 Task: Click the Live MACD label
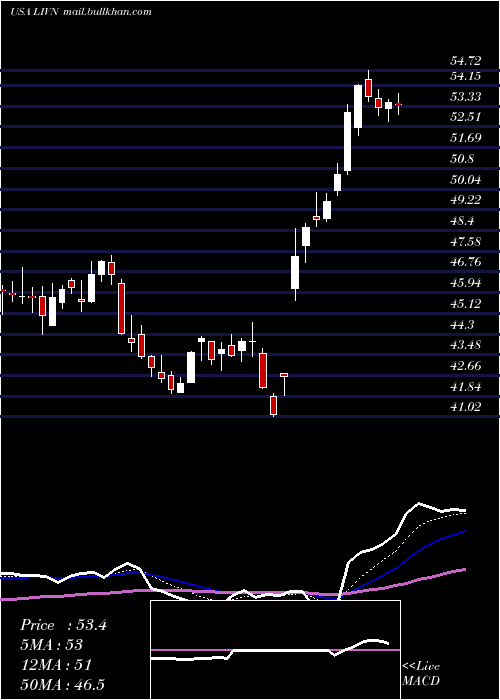[x=421, y=674]
